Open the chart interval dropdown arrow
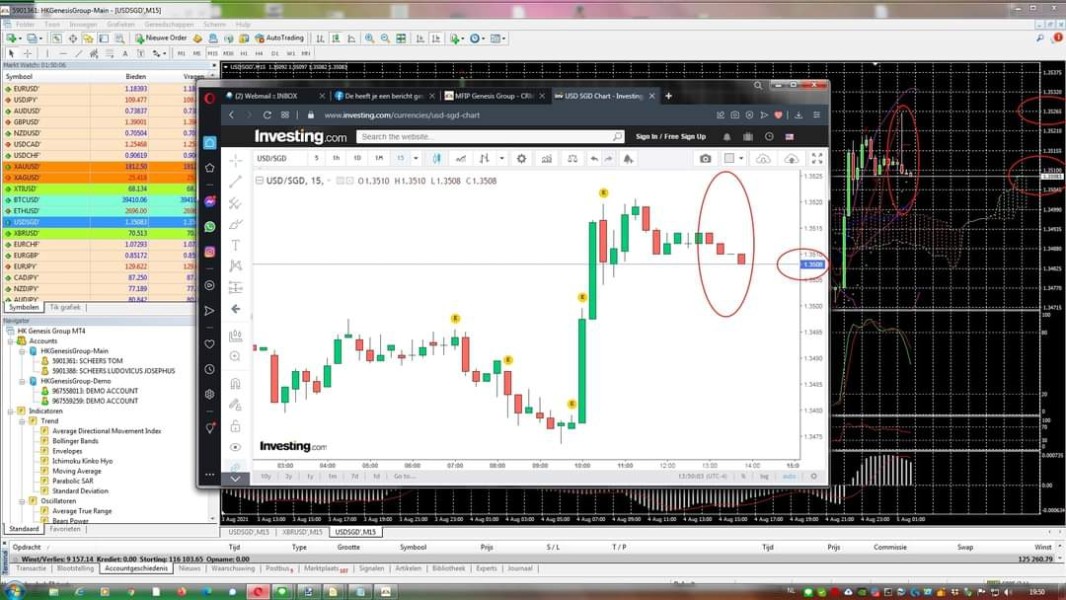 pos(416,158)
